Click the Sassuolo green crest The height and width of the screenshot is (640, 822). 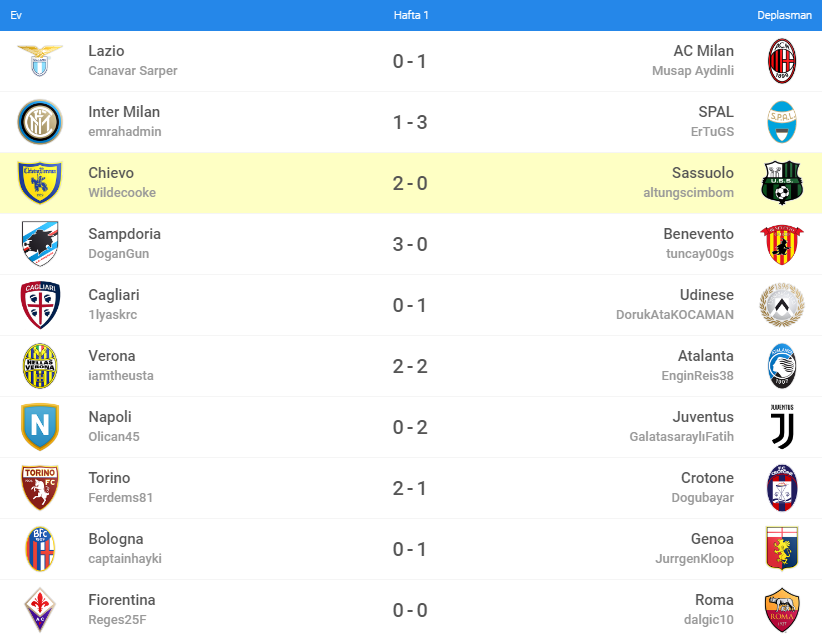[x=782, y=183]
